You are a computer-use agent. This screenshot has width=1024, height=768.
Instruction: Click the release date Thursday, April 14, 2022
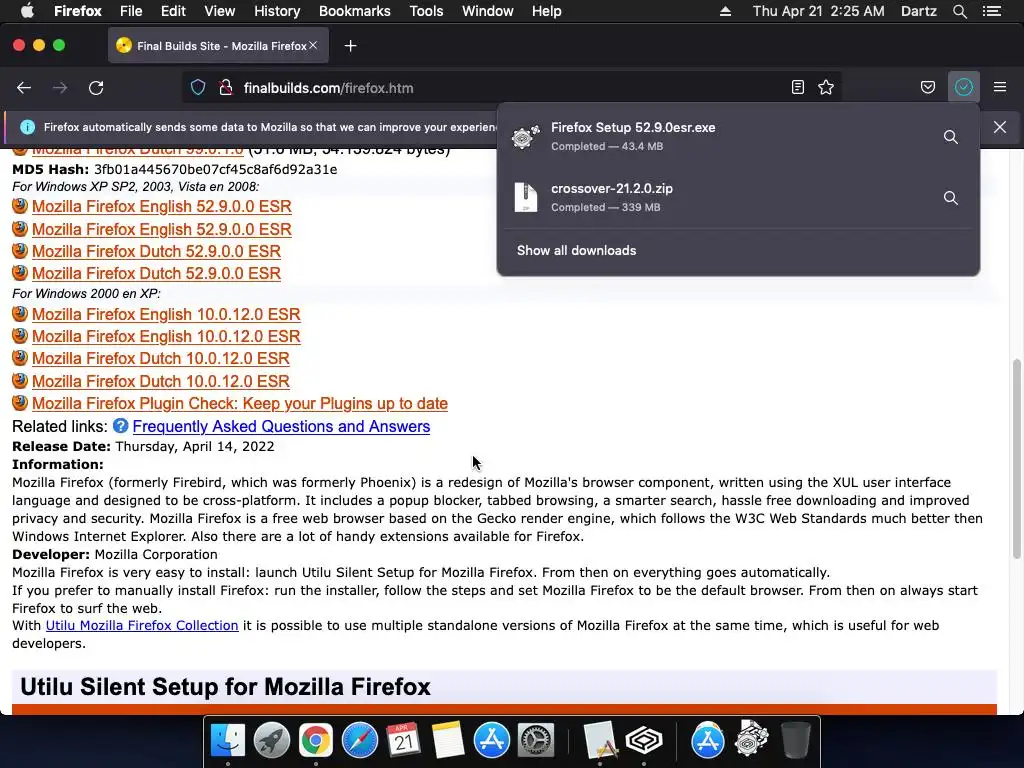(x=195, y=447)
